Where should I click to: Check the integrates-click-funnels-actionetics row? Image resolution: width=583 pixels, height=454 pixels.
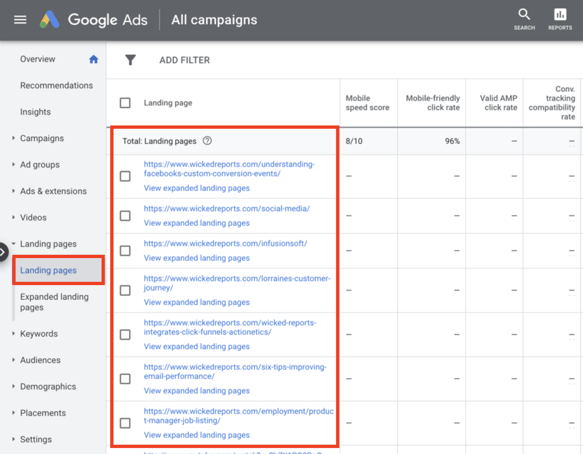point(125,334)
